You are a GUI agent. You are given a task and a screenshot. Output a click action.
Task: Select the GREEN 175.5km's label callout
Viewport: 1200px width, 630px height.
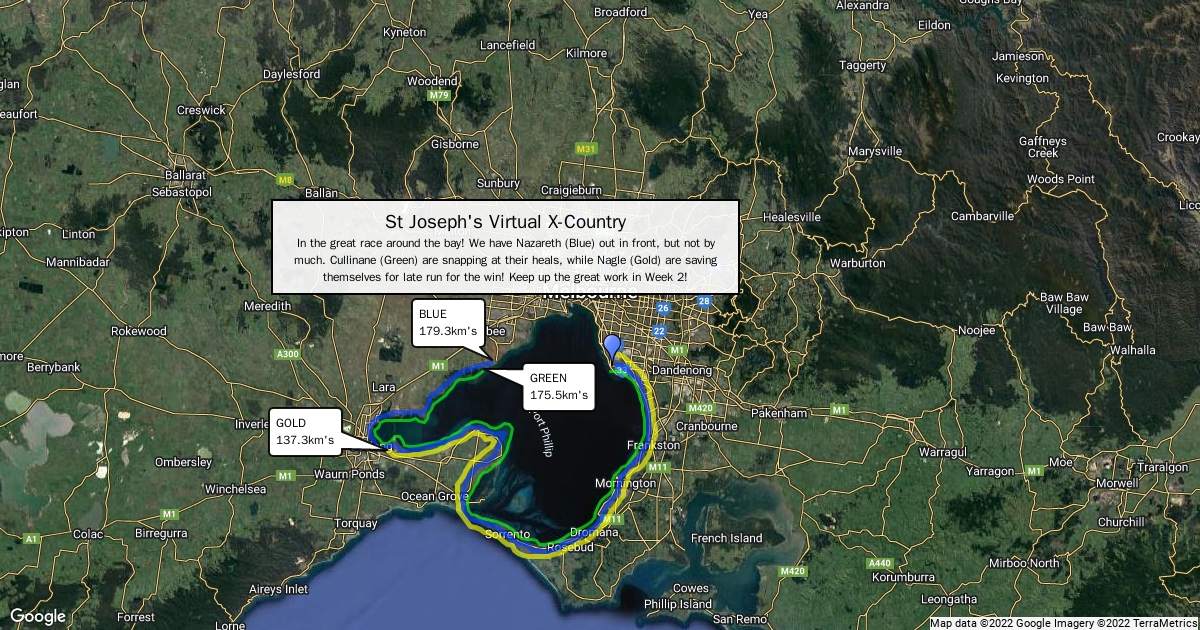(558, 385)
